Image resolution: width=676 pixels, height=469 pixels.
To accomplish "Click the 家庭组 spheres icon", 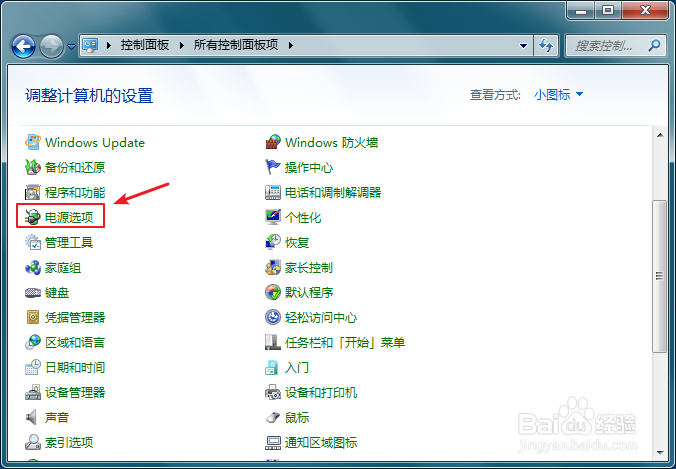I will click(33, 267).
